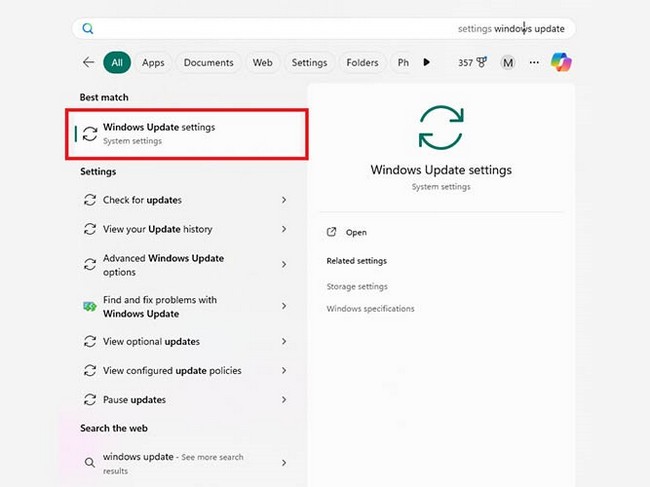
Task: Expand the Pause updates chevron
Action: (284, 400)
